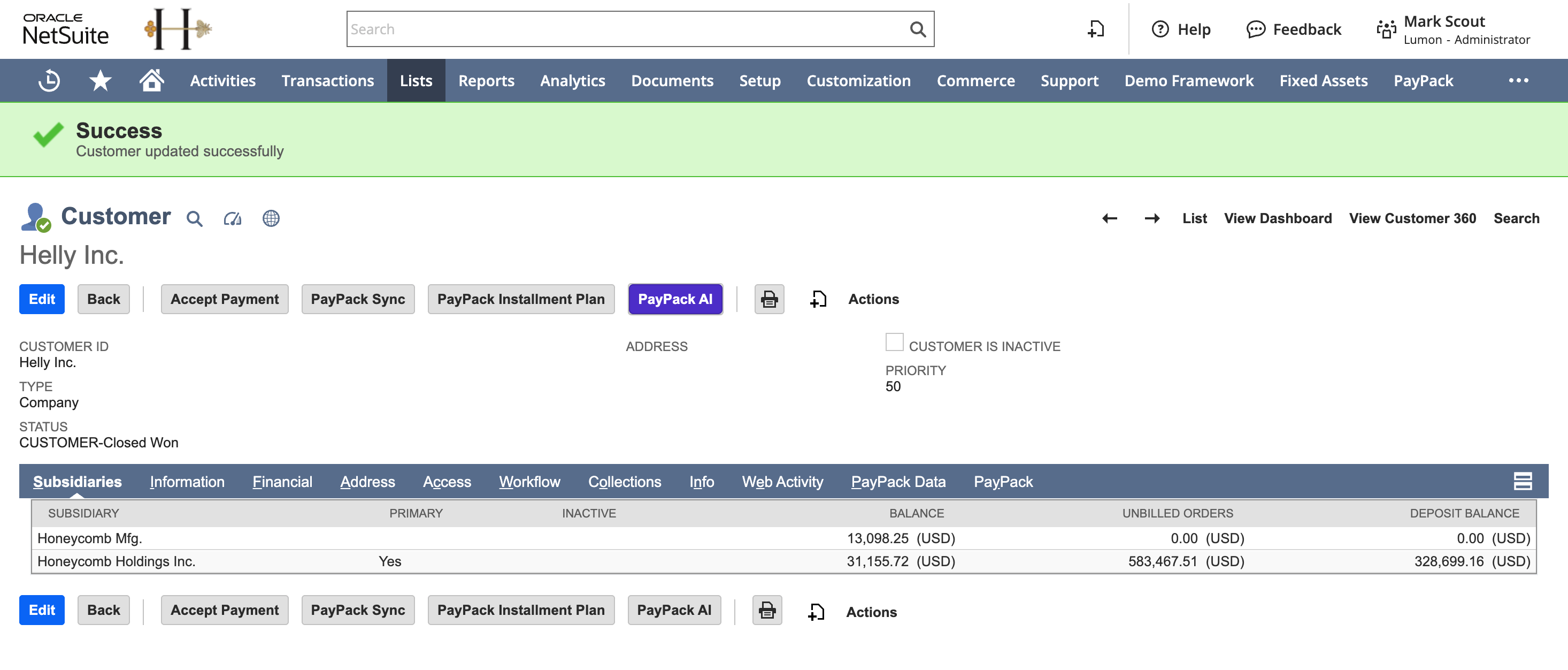Click the bottom print icon button
The image size is (1568, 670).
(x=767, y=610)
